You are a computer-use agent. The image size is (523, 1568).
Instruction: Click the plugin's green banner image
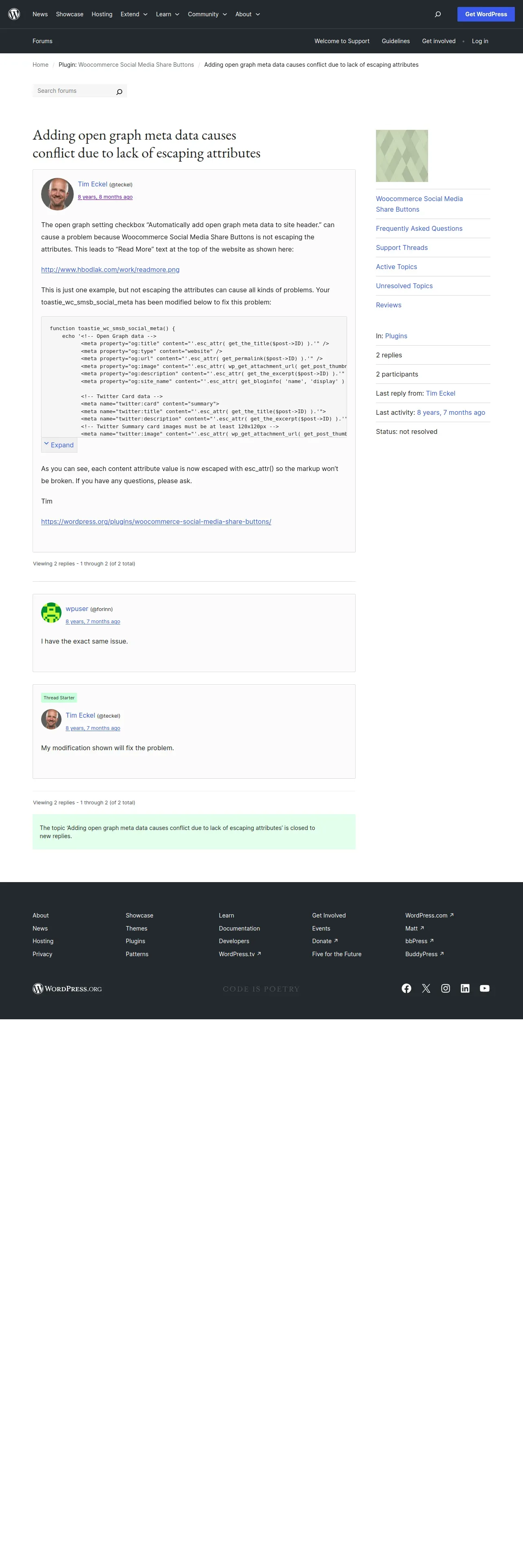pos(402,156)
